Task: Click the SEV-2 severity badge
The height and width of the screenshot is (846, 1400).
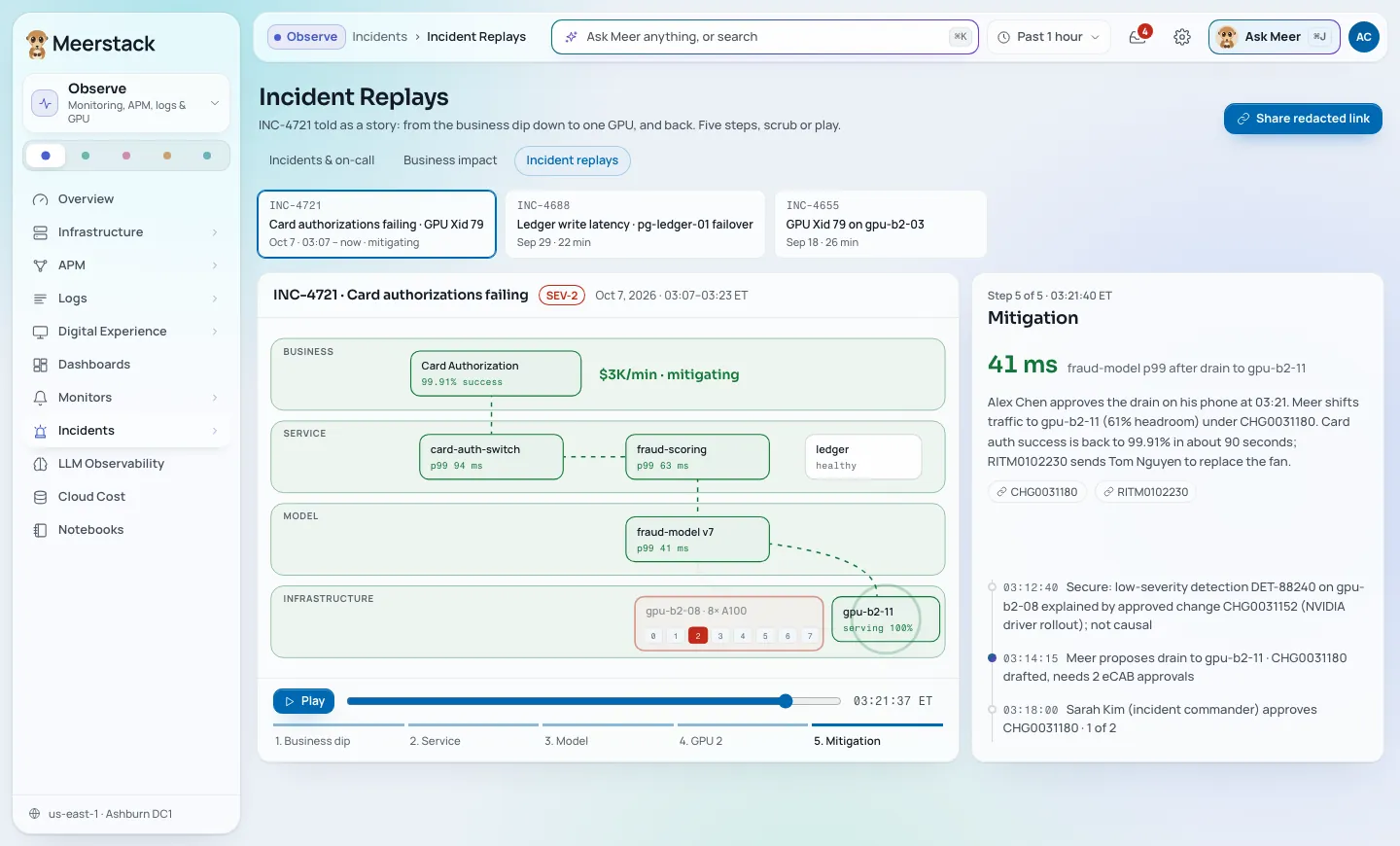Action: (562, 296)
